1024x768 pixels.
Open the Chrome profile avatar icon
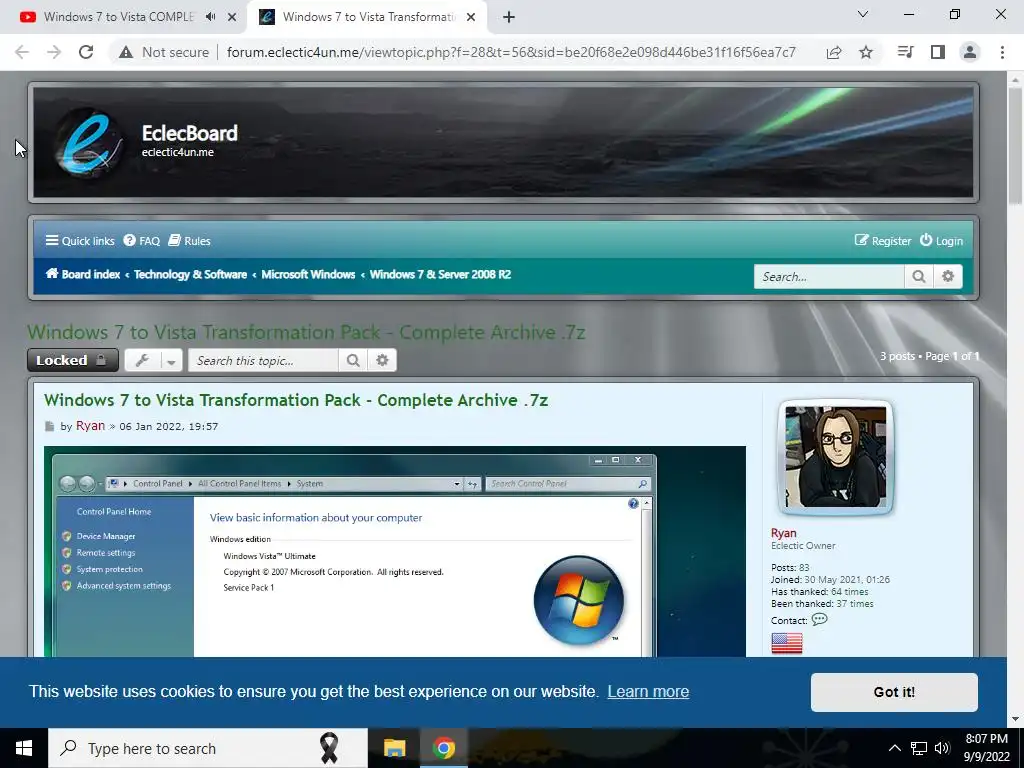coord(970,52)
